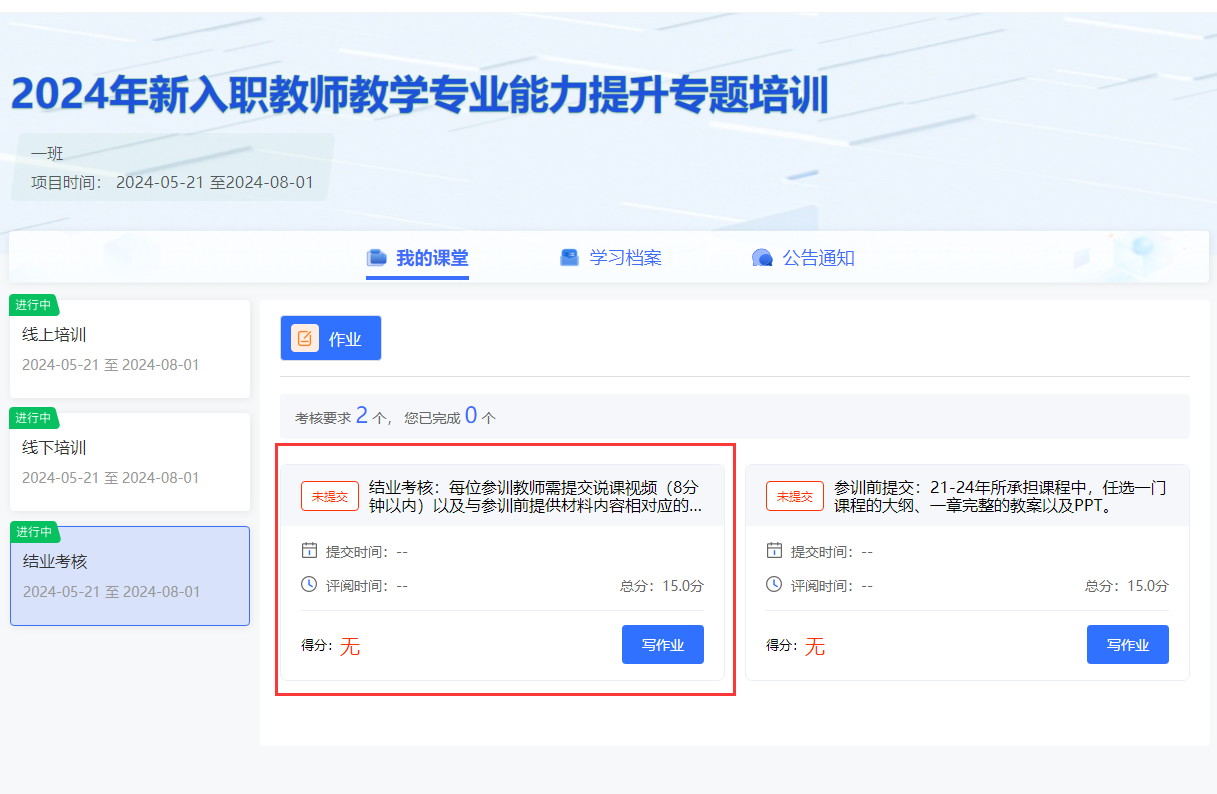
Task: Click clock icon in 参训前提交 assignment card
Action: (x=774, y=585)
